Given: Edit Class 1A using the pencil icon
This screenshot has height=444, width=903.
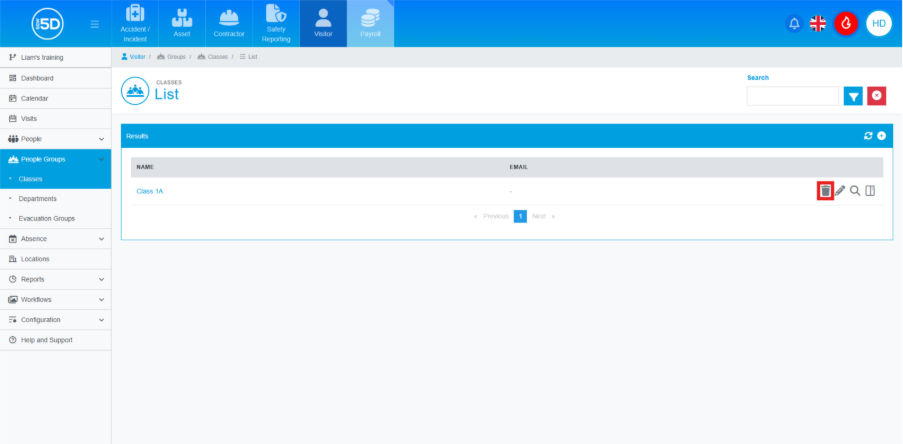Looking at the screenshot, I should 840,190.
